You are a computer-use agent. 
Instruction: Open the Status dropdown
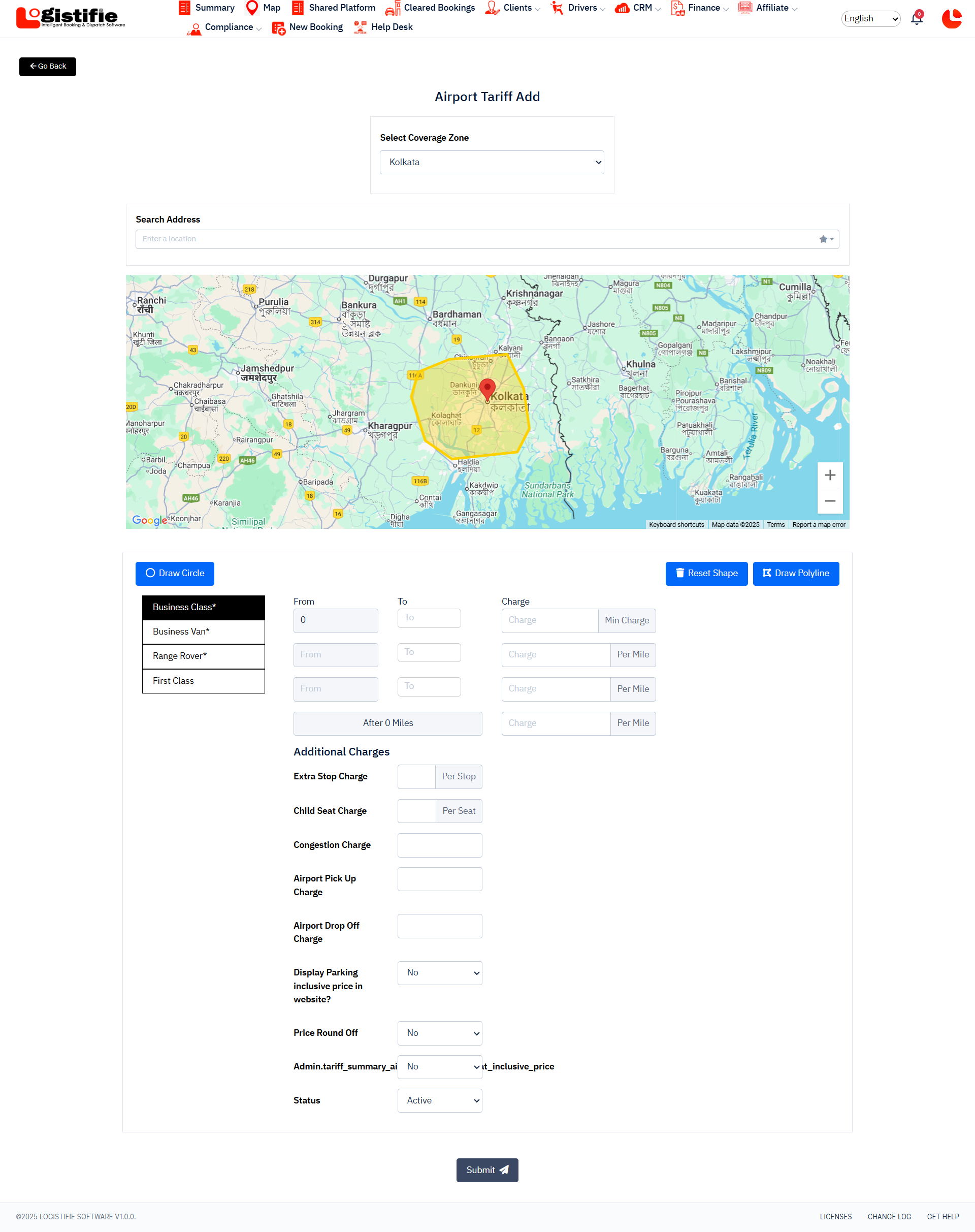tap(440, 1100)
